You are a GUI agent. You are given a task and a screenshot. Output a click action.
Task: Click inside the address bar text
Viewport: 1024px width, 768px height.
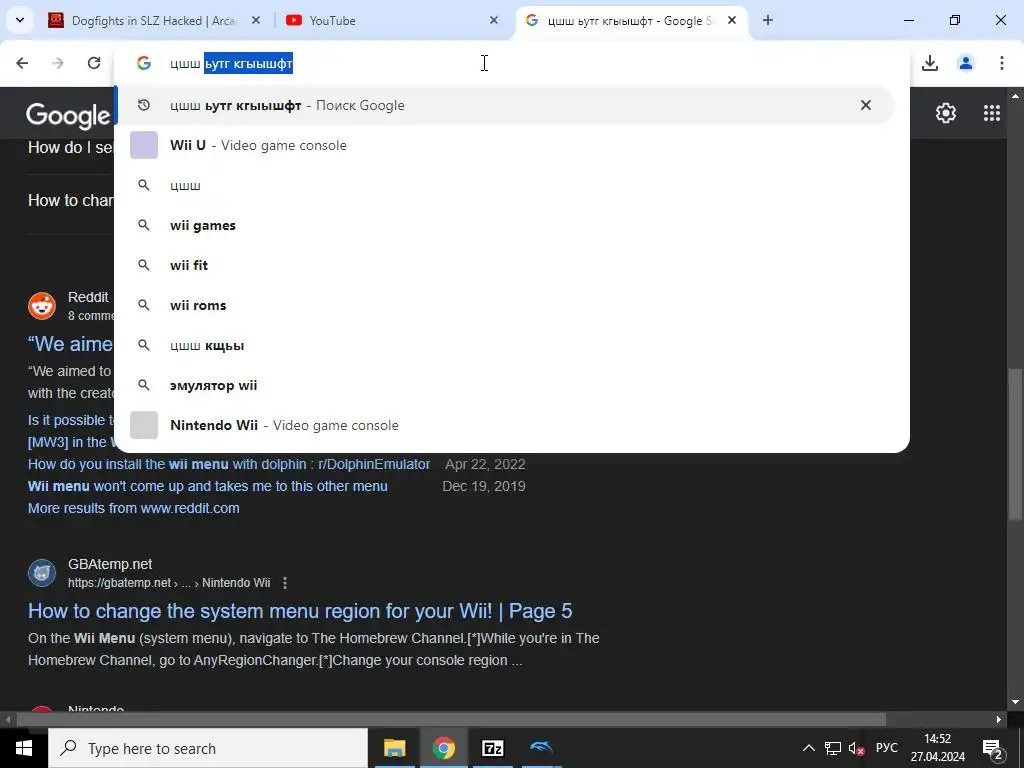231,63
